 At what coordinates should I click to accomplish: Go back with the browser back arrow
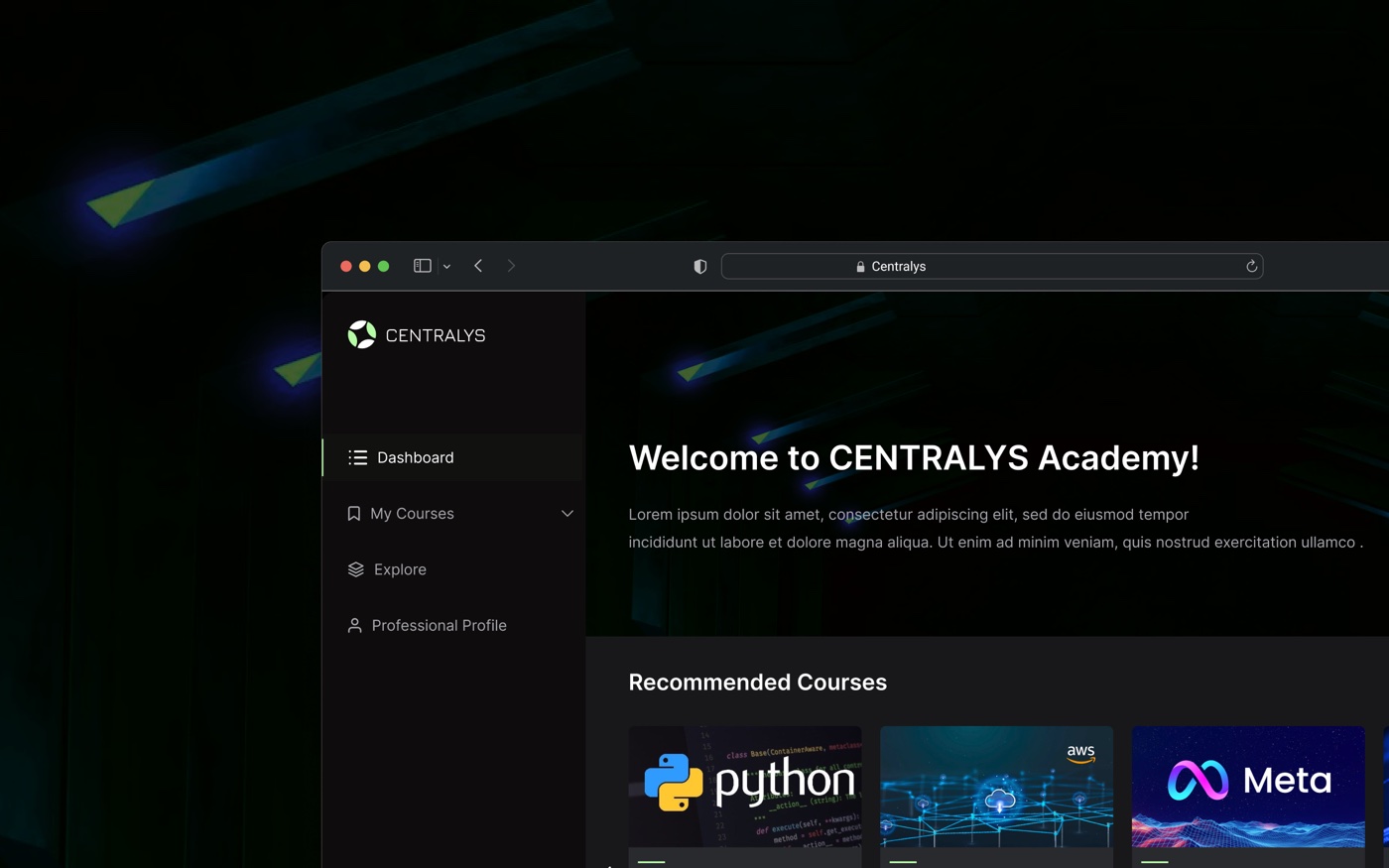(x=478, y=266)
